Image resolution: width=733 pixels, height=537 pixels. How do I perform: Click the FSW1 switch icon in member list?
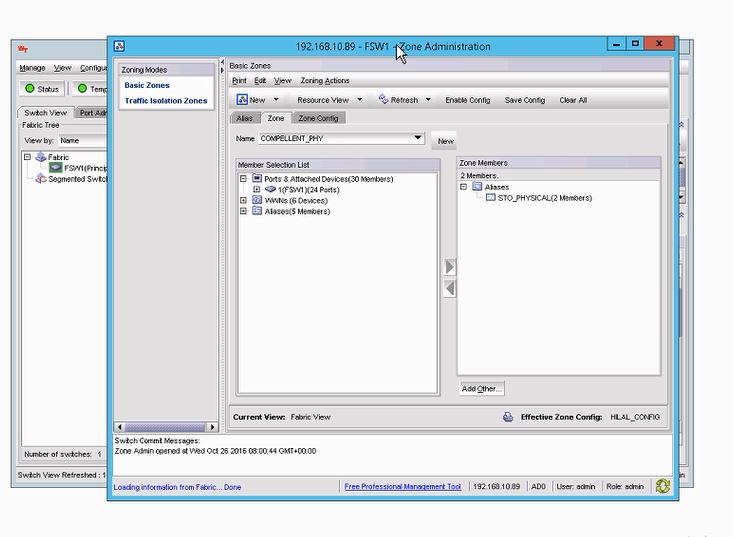click(270, 189)
